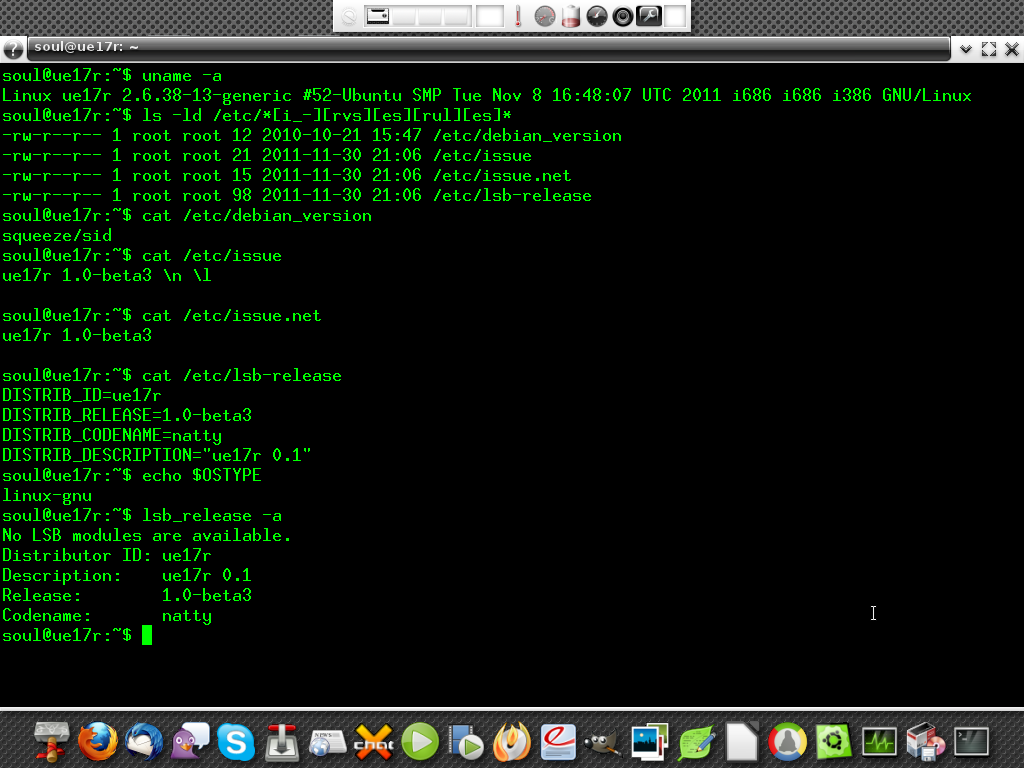Launch LibreOffice from the dock

click(x=742, y=742)
